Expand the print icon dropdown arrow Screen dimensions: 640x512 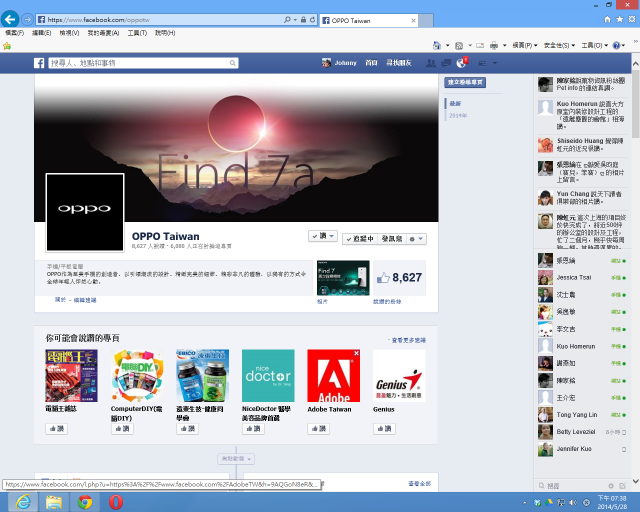504,45
